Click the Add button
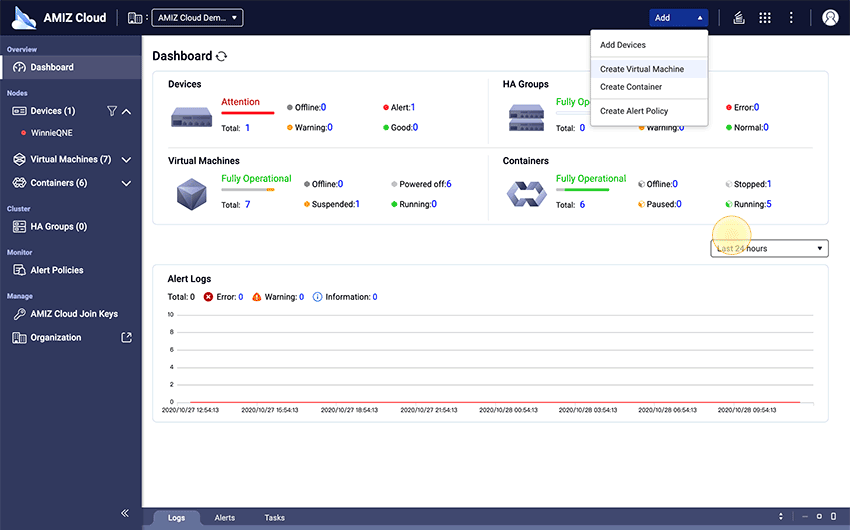 pyautogui.click(x=678, y=18)
